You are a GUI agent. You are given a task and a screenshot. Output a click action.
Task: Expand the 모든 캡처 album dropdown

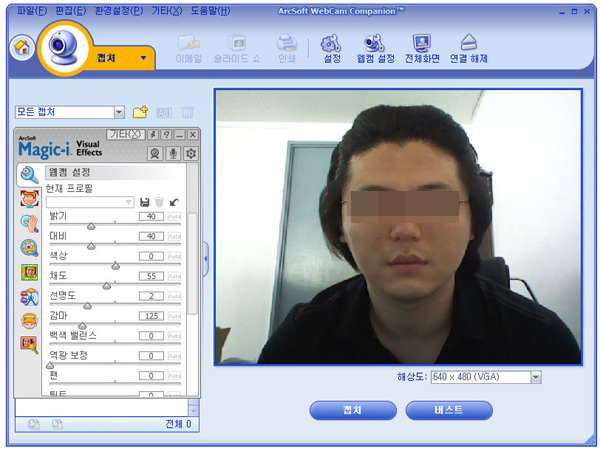point(119,112)
